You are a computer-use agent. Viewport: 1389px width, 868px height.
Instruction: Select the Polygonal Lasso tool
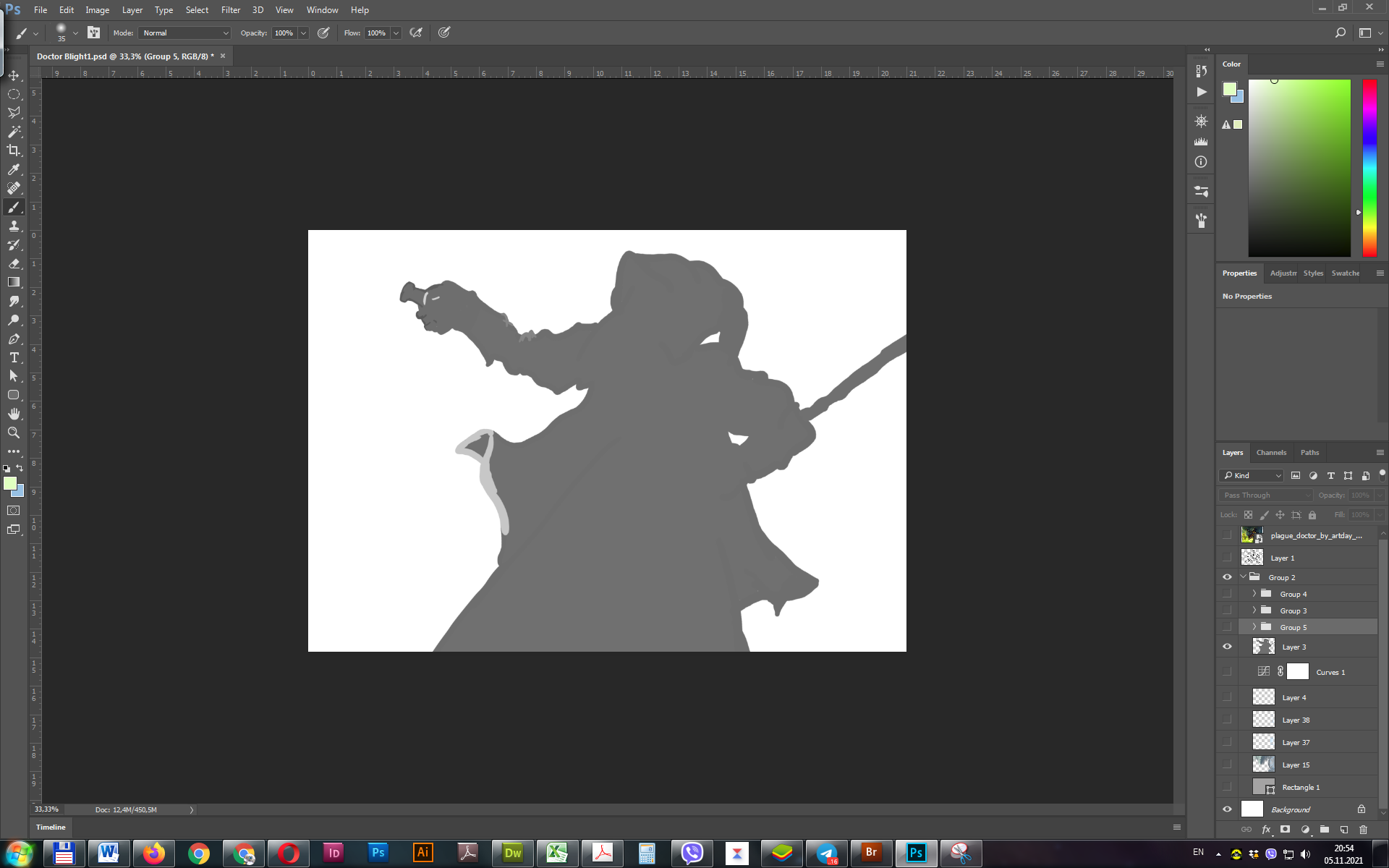click(x=14, y=113)
